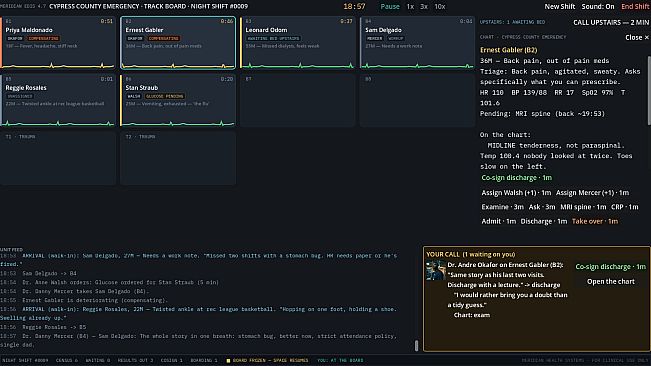The image size is (651, 366).
Task: Close the Ernest Gabler chart panel
Action: click(x=637, y=37)
